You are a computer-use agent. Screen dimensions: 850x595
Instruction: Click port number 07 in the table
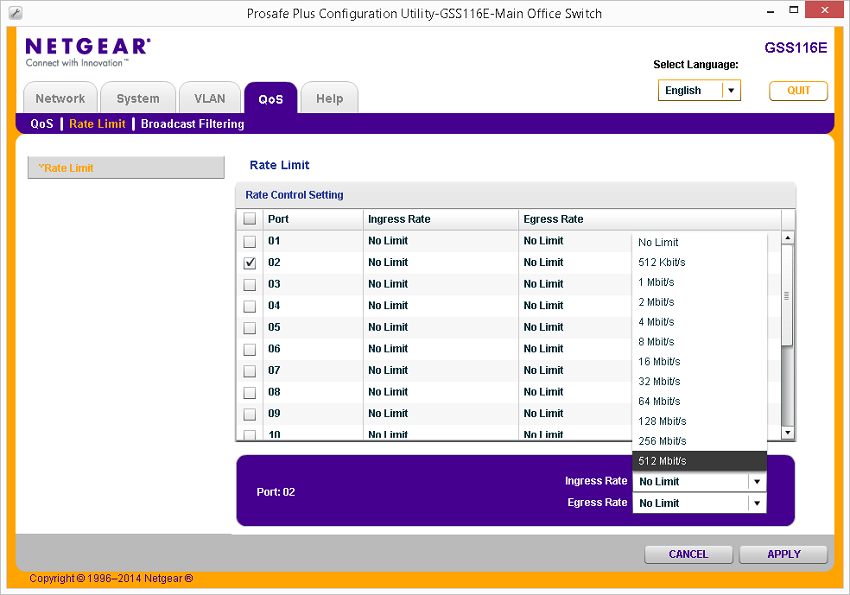[274, 371]
